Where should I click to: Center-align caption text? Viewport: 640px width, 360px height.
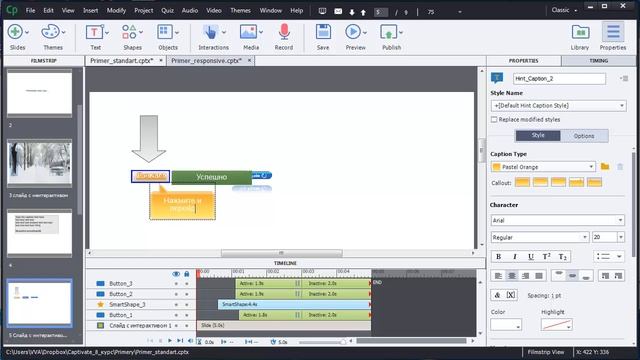coord(511,276)
